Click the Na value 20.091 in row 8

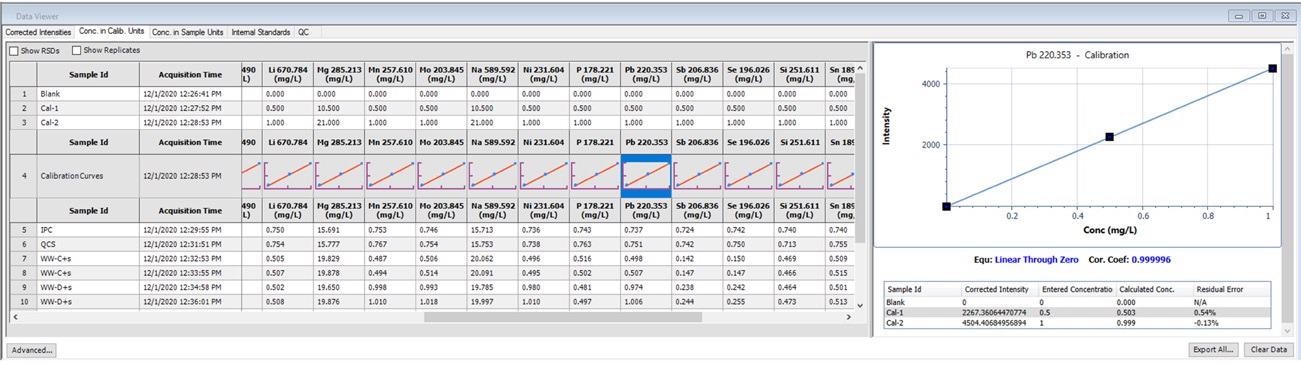coord(482,272)
